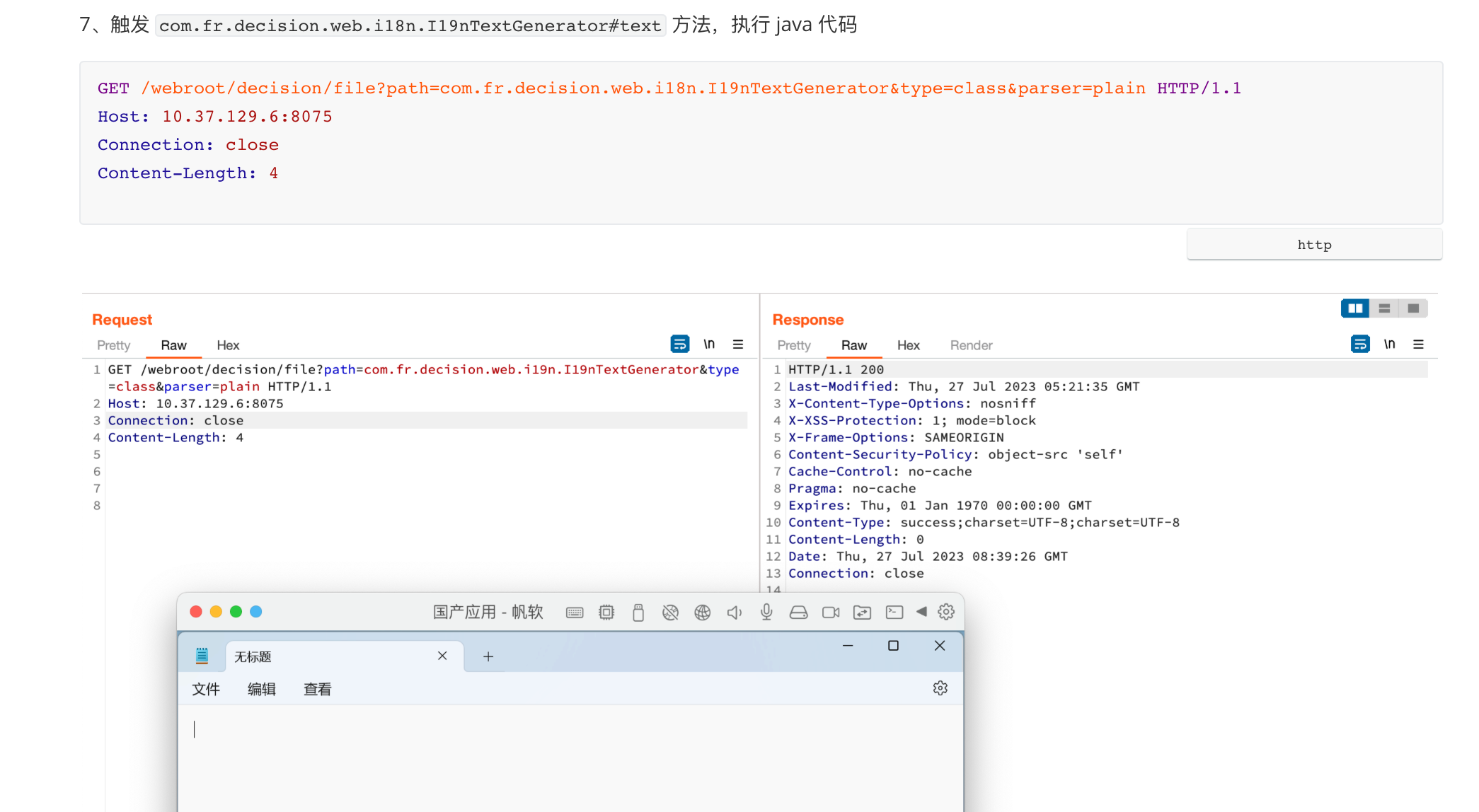The image size is (1479, 812).
Task: Click the globe network icon in VM toolbar
Action: pos(702,613)
